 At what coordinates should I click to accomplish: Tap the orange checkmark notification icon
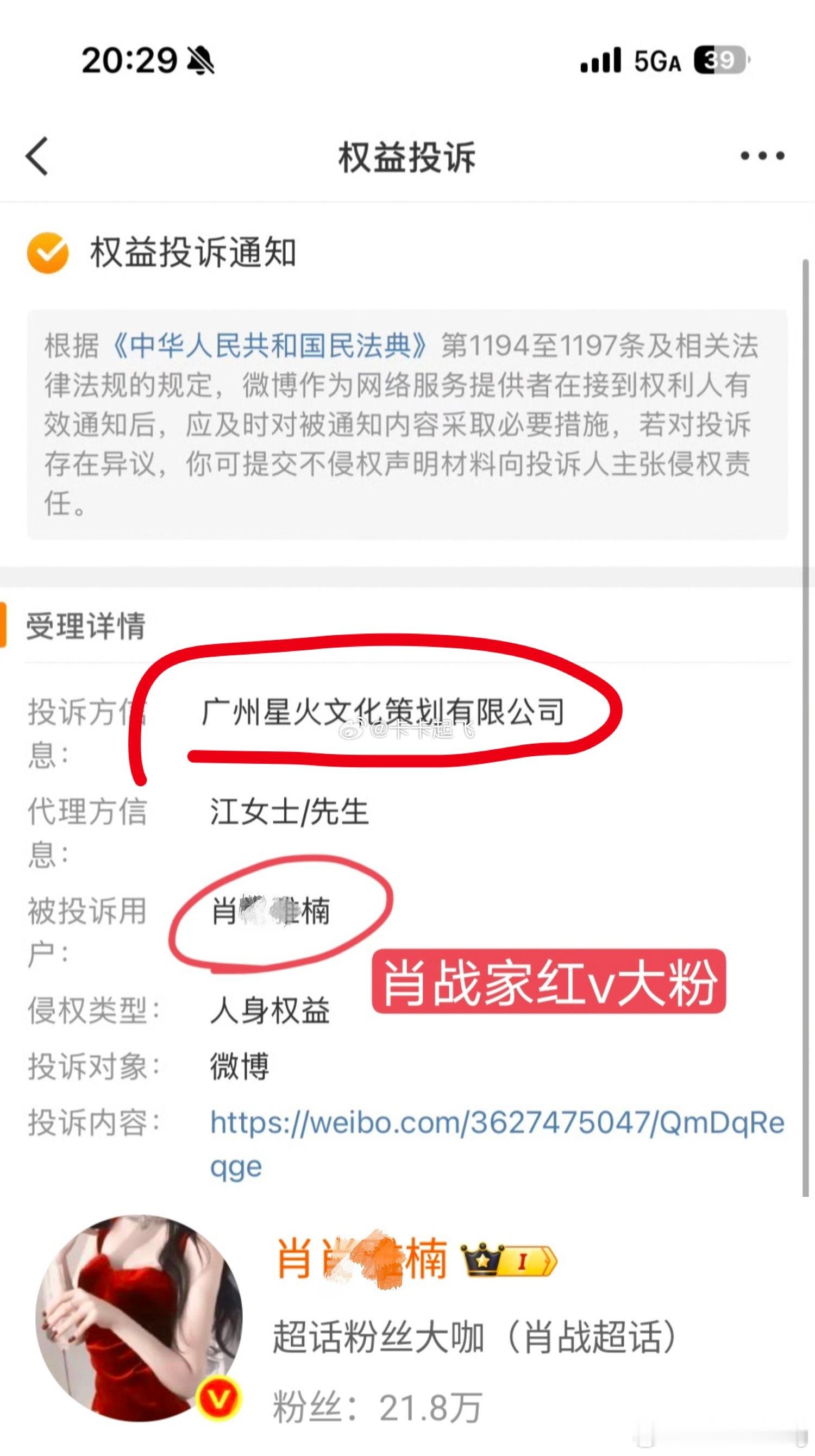coord(48,253)
